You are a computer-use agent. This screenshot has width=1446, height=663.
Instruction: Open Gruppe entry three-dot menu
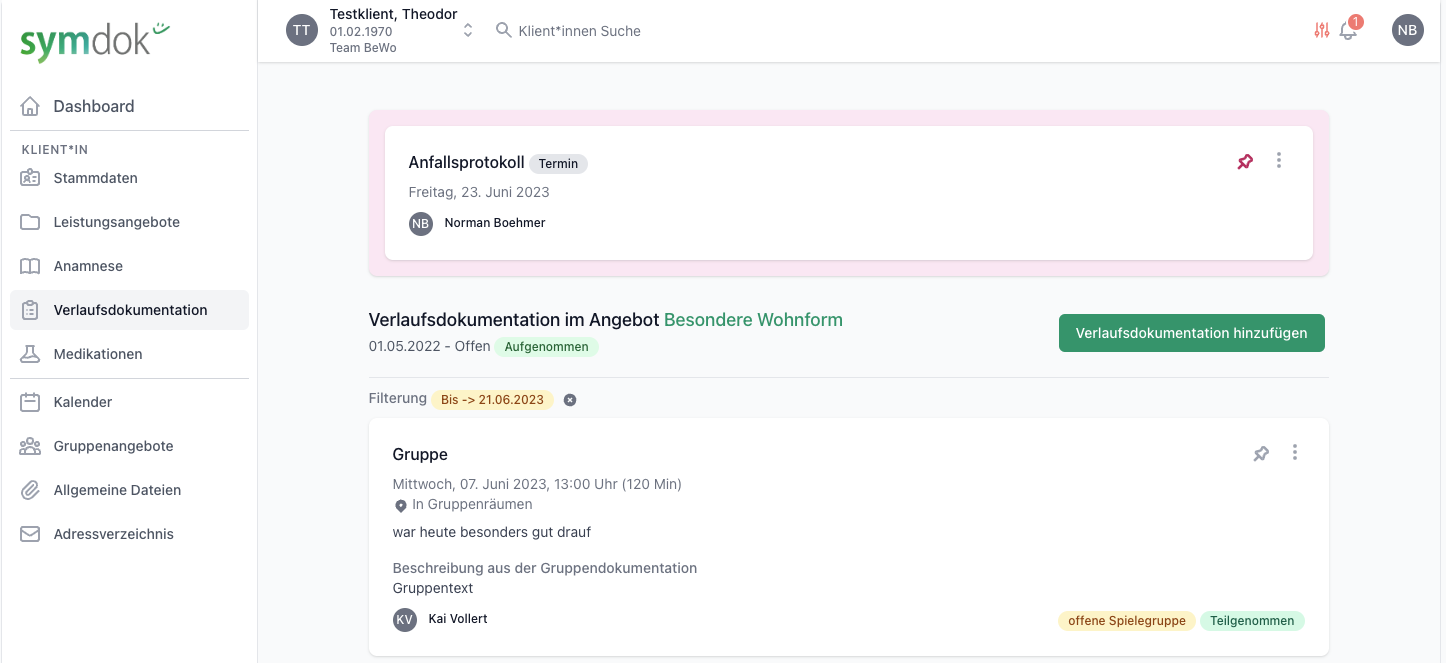pyautogui.click(x=1295, y=452)
